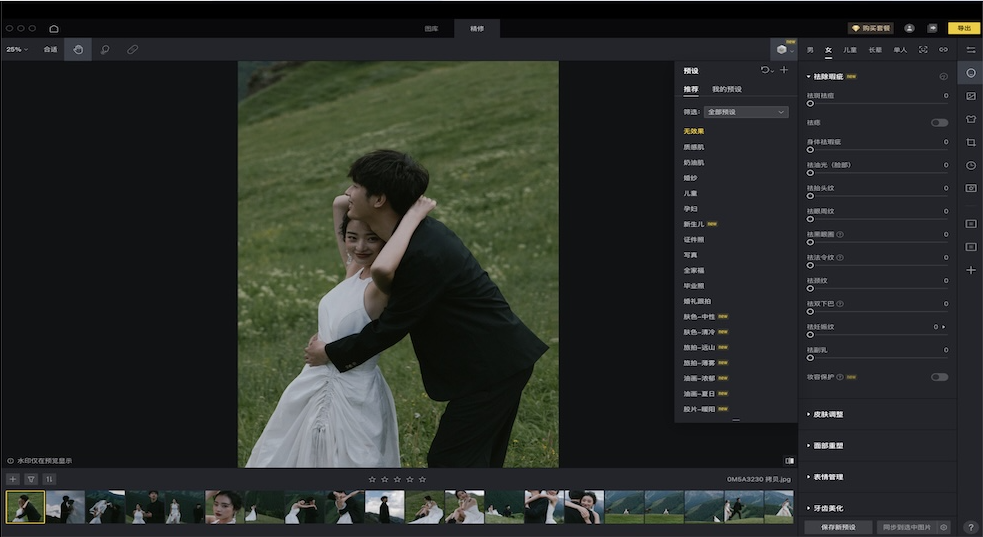Screen dimensions: 983x537
Task: Select the eraser tool beside the magnifier
Action: click(132, 50)
